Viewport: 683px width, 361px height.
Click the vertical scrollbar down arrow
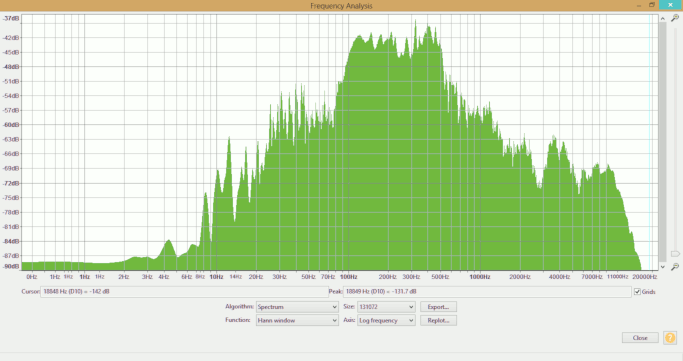pyautogui.click(x=663, y=267)
